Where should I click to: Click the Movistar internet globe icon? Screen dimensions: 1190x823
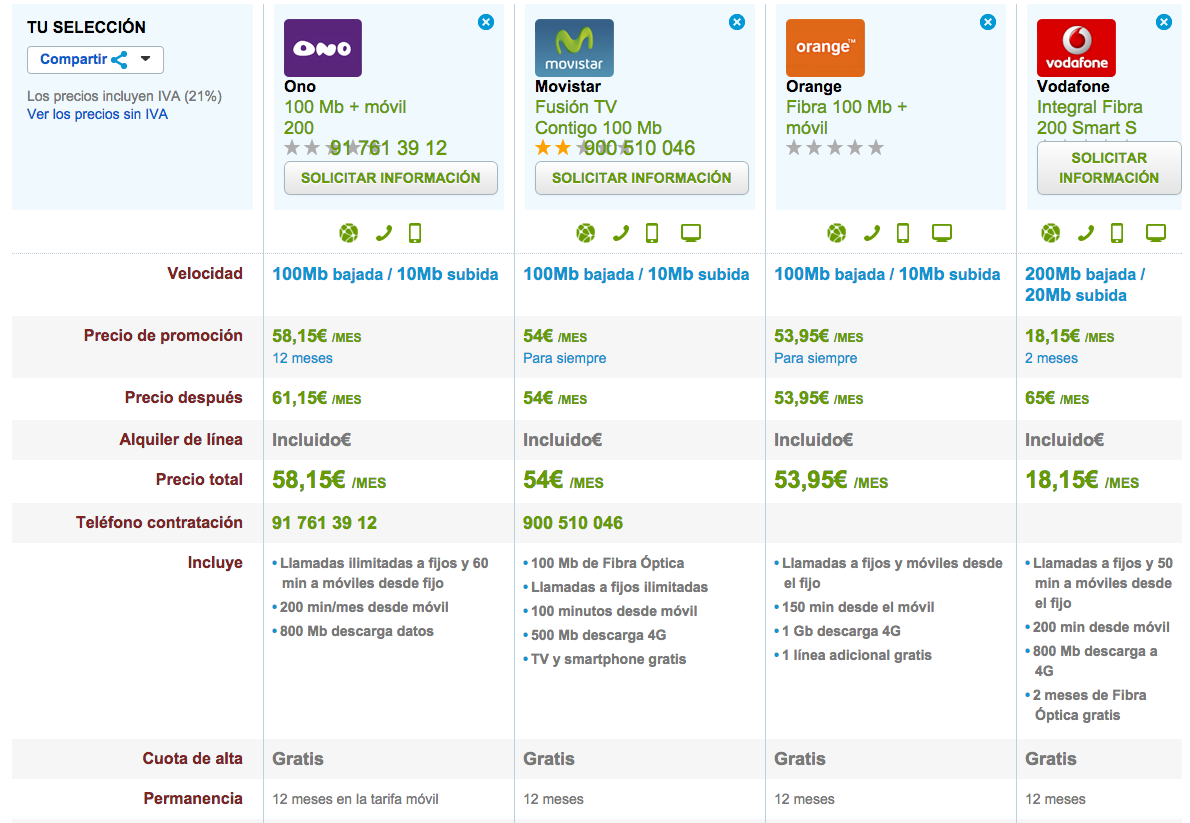[585, 233]
